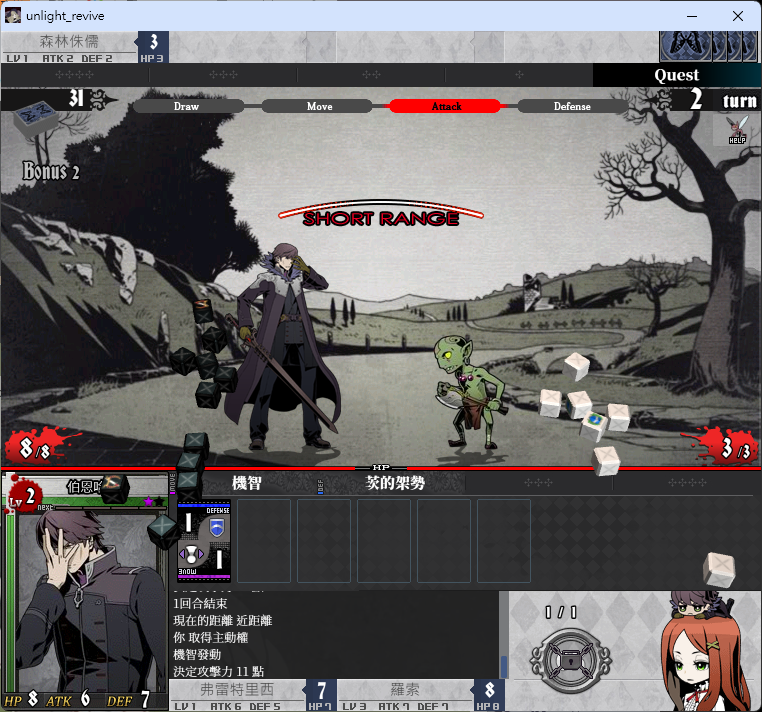Click the enemy HP 3 badge
Viewport: 762px width, 712px height.
[153, 47]
